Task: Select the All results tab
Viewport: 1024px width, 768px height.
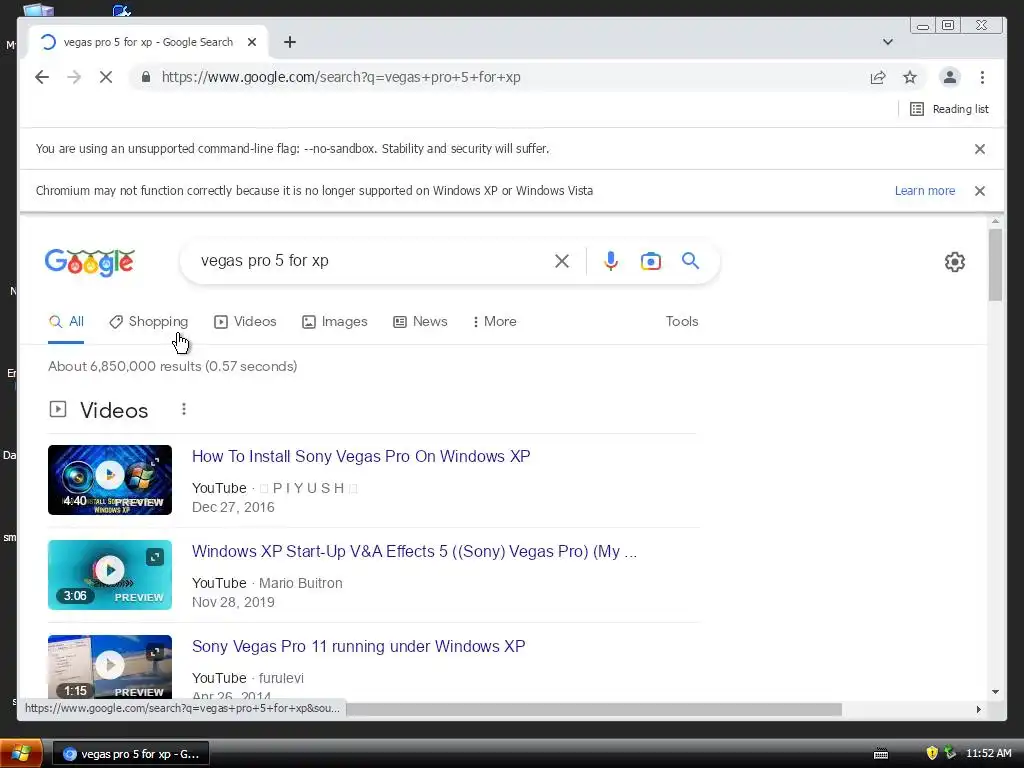Action: point(66,321)
